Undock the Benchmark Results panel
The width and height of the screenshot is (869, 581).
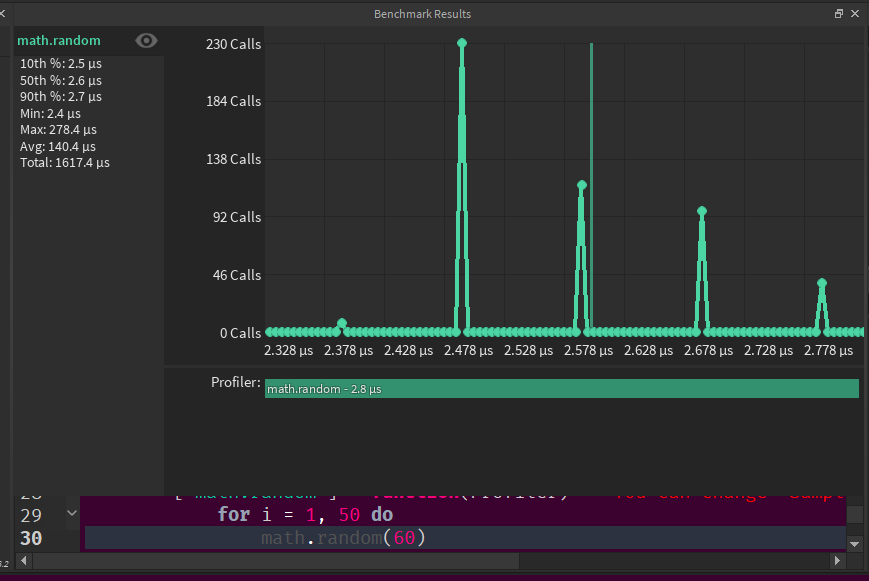839,14
